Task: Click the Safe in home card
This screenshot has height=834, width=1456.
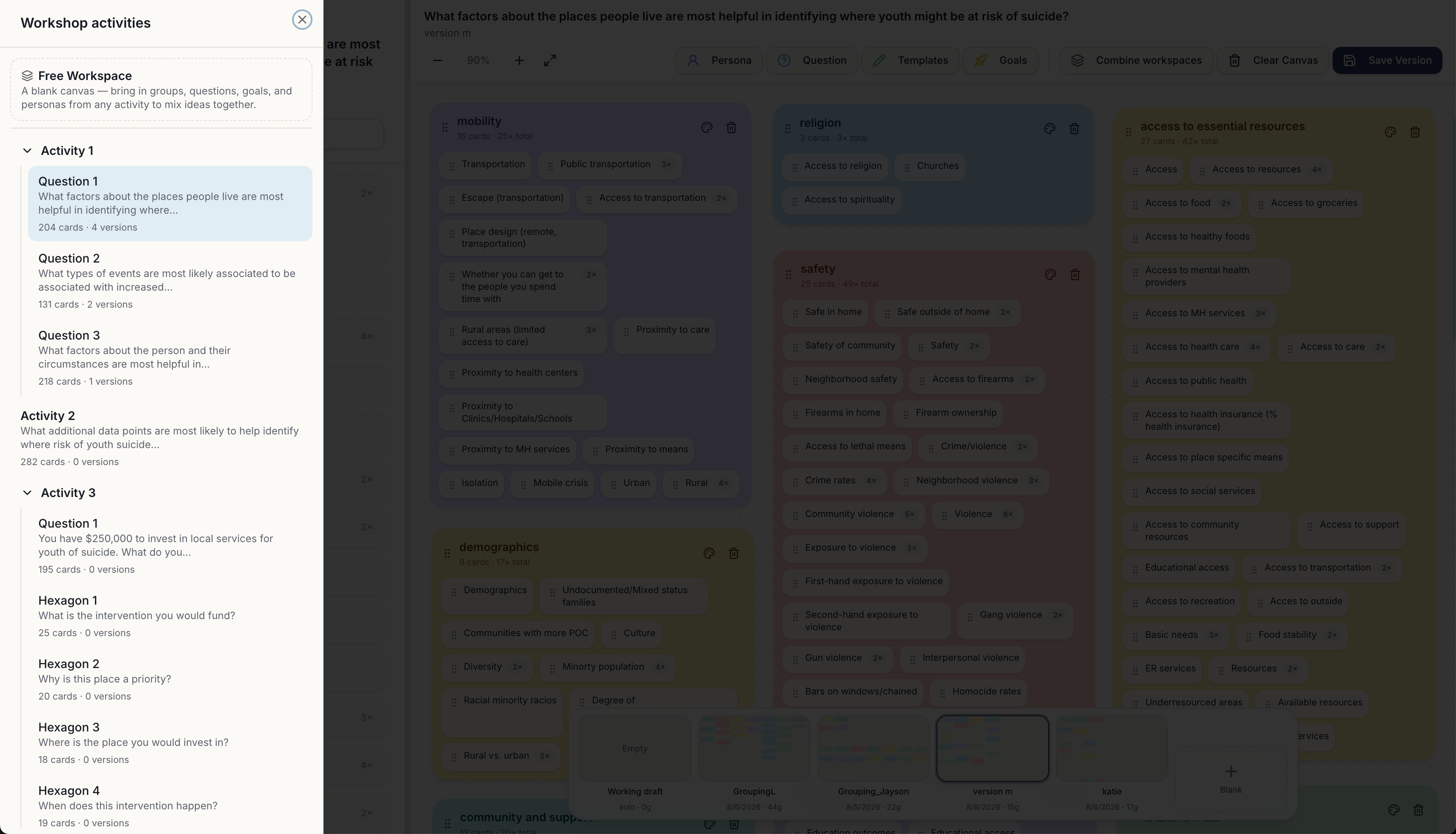Action: [825, 313]
